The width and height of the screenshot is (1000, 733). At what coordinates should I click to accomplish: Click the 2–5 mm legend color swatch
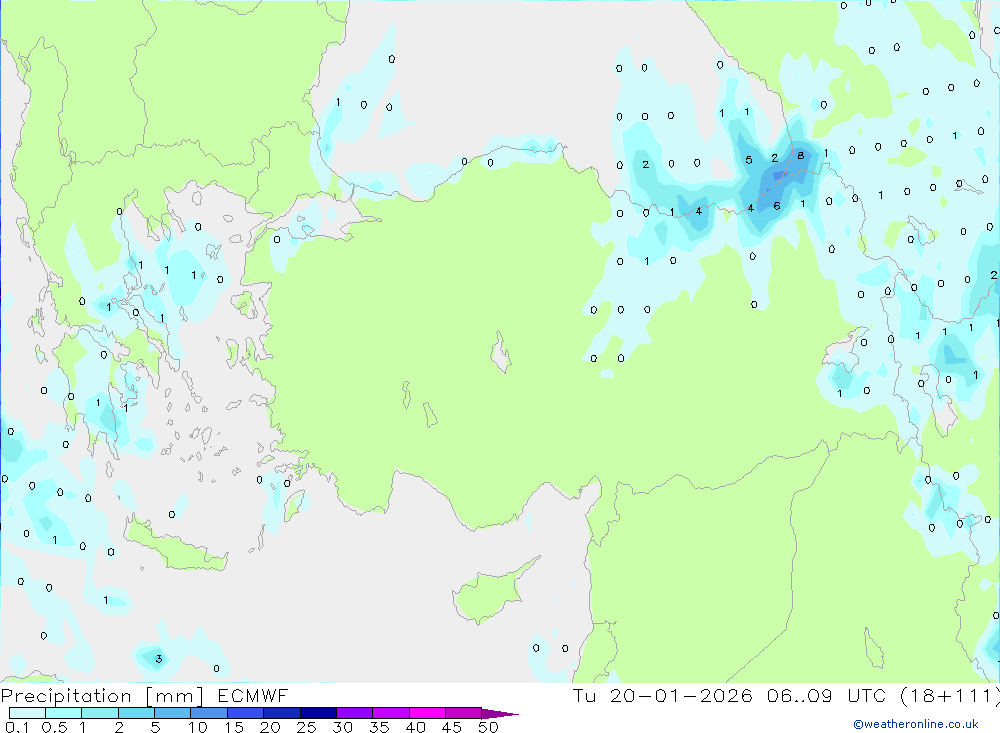tap(136, 713)
